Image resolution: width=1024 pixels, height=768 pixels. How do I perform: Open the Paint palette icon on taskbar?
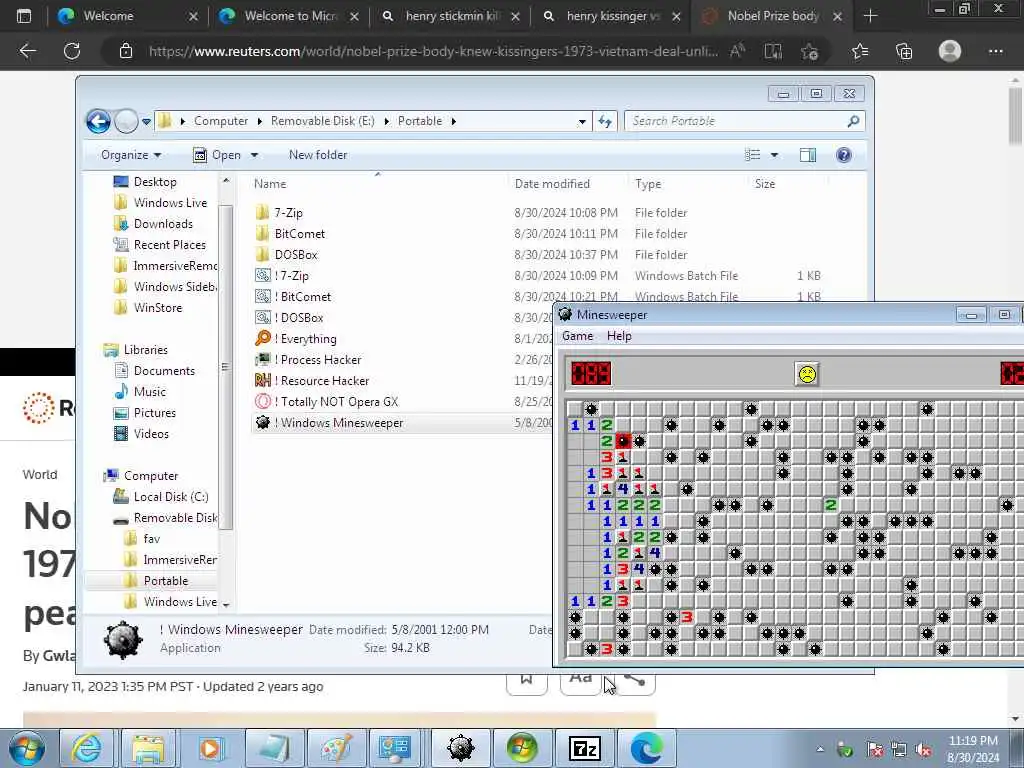pyautogui.click(x=336, y=748)
